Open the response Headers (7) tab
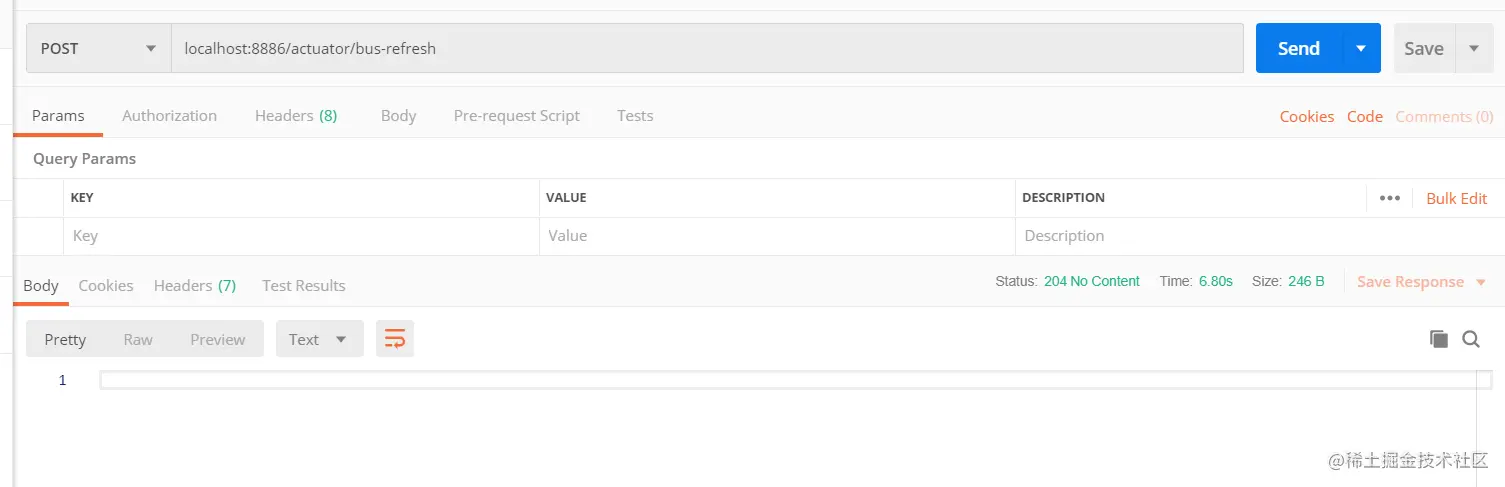Screen dimensions: 1505x487 (x=195, y=286)
